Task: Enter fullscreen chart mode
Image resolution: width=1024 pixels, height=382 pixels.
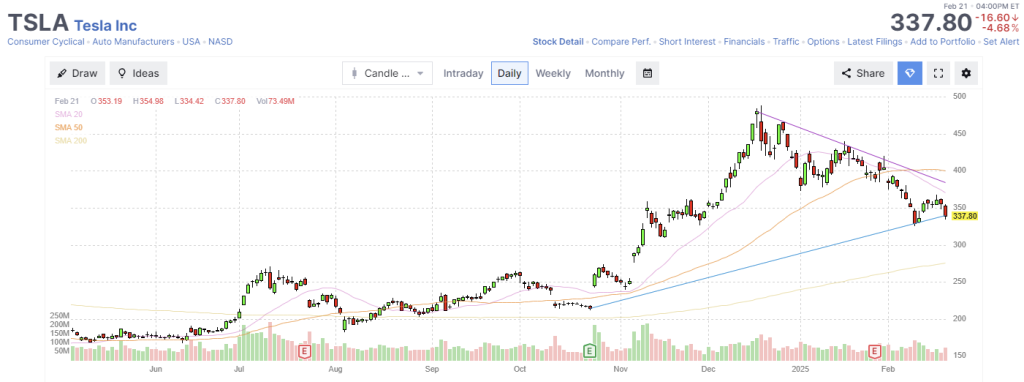Action: (938, 73)
